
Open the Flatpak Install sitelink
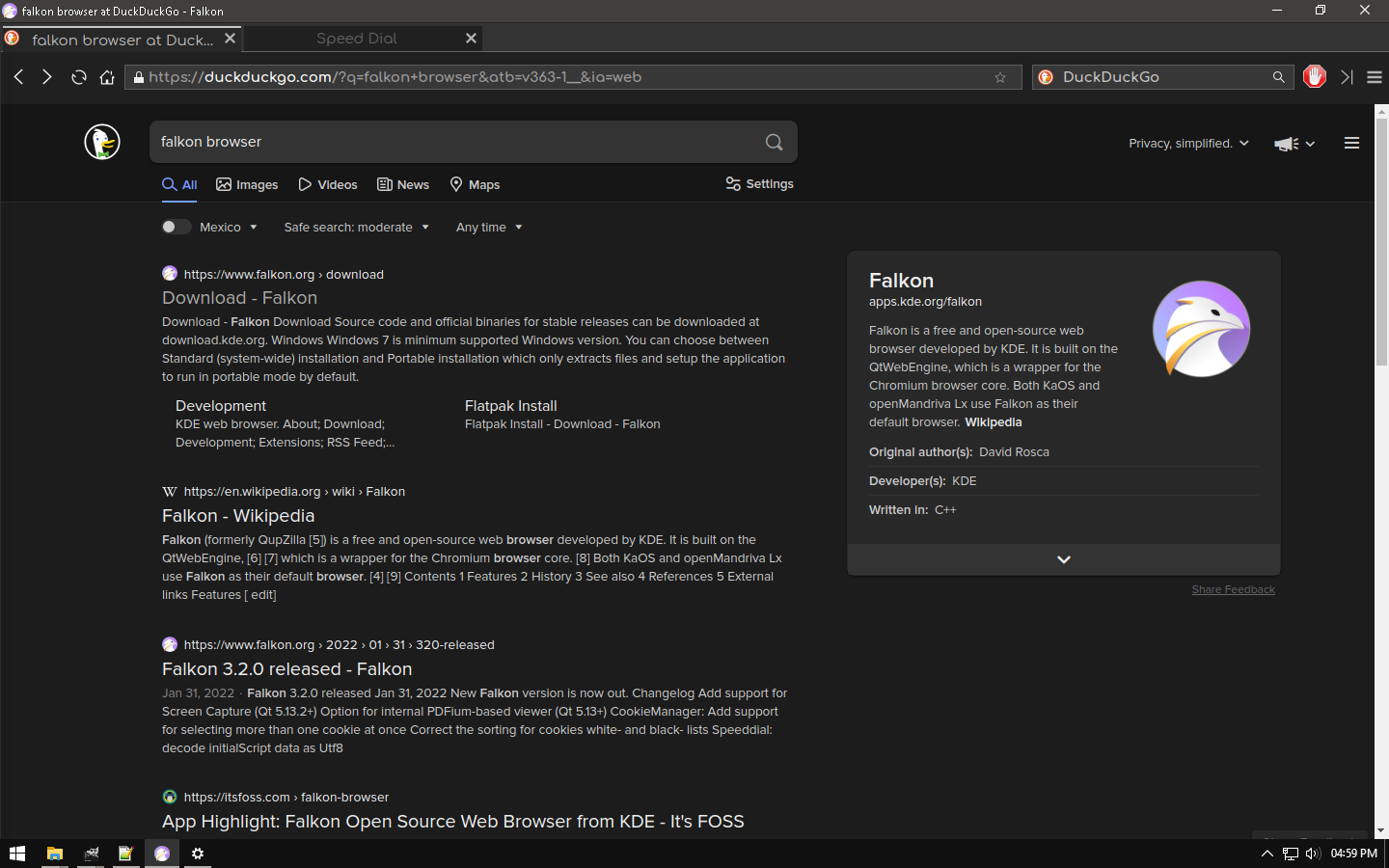click(x=511, y=406)
